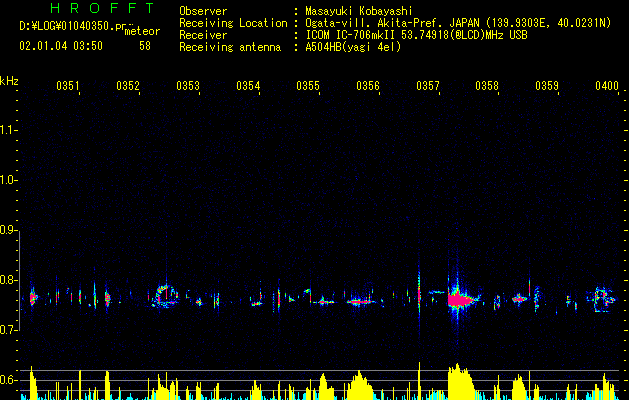This screenshot has height=400, width=629.
Task: Click the 0.9 kHz frequency axis label
Action: (x=9, y=230)
